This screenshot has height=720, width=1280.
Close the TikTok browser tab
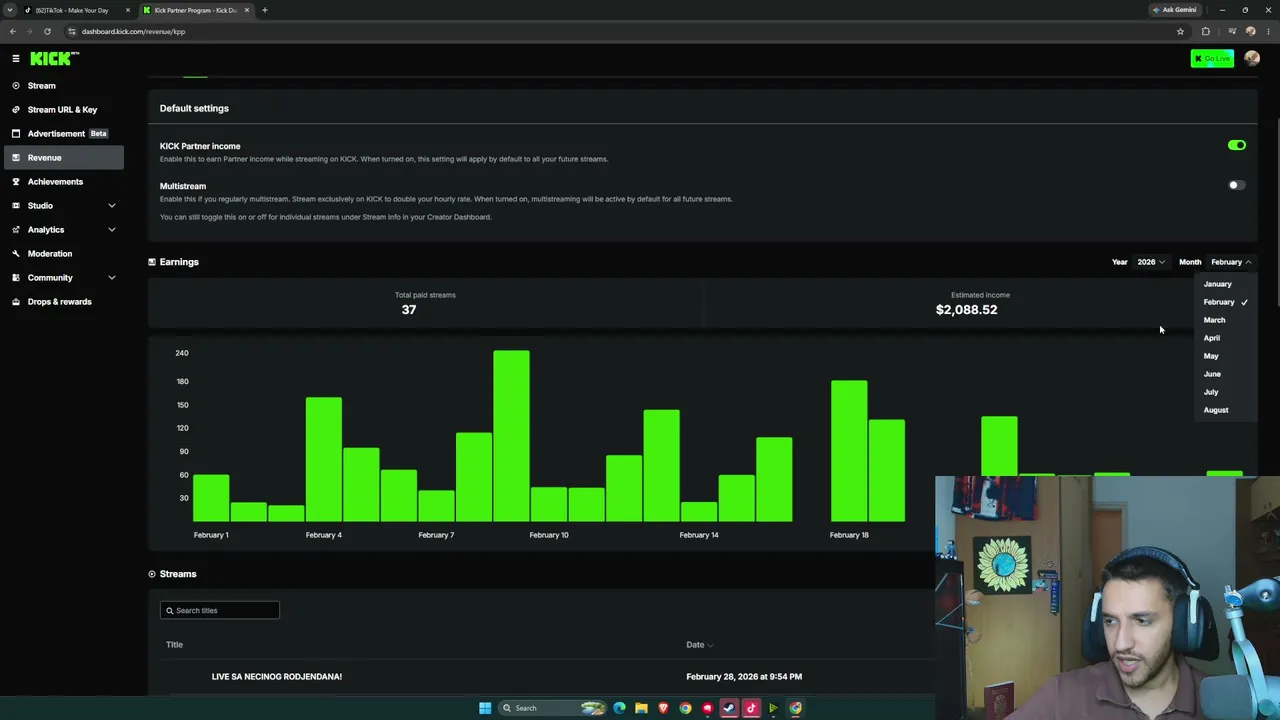pyautogui.click(x=128, y=10)
